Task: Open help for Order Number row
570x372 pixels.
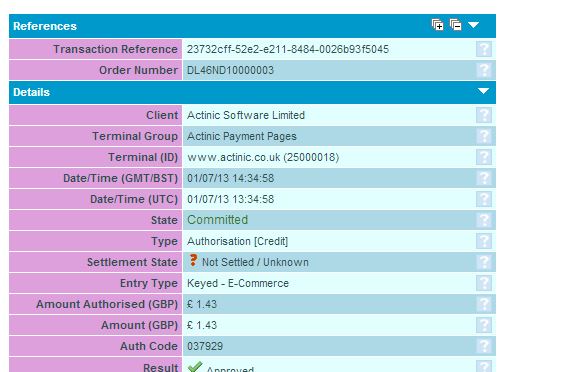Action: coord(484,70)
